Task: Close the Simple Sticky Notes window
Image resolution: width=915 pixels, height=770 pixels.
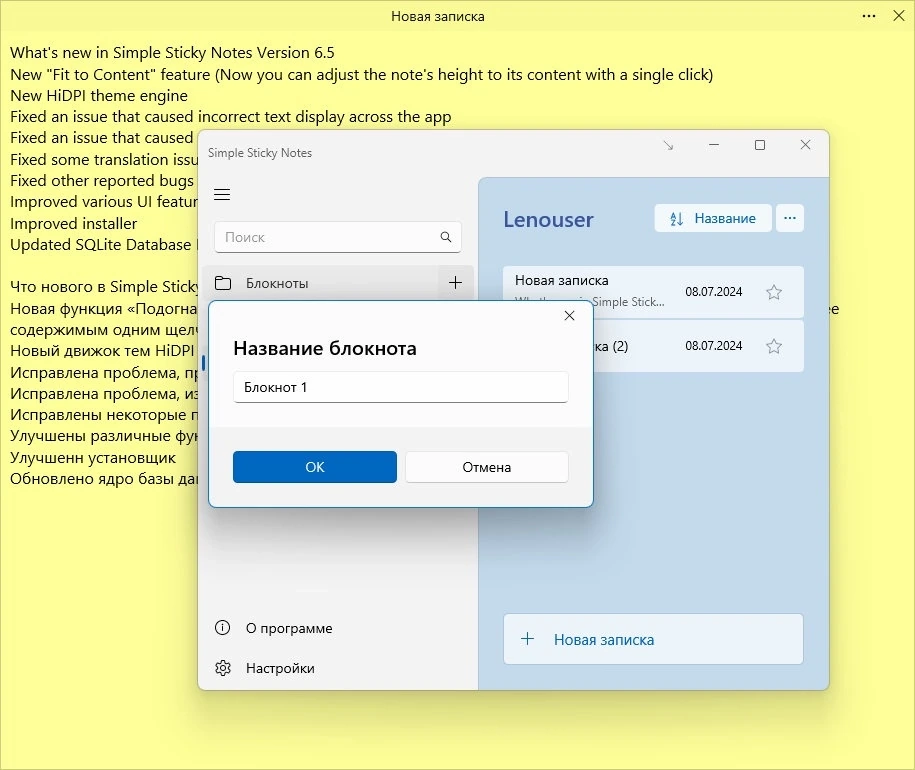Action: pyautogui.click(x=805, y=145)
